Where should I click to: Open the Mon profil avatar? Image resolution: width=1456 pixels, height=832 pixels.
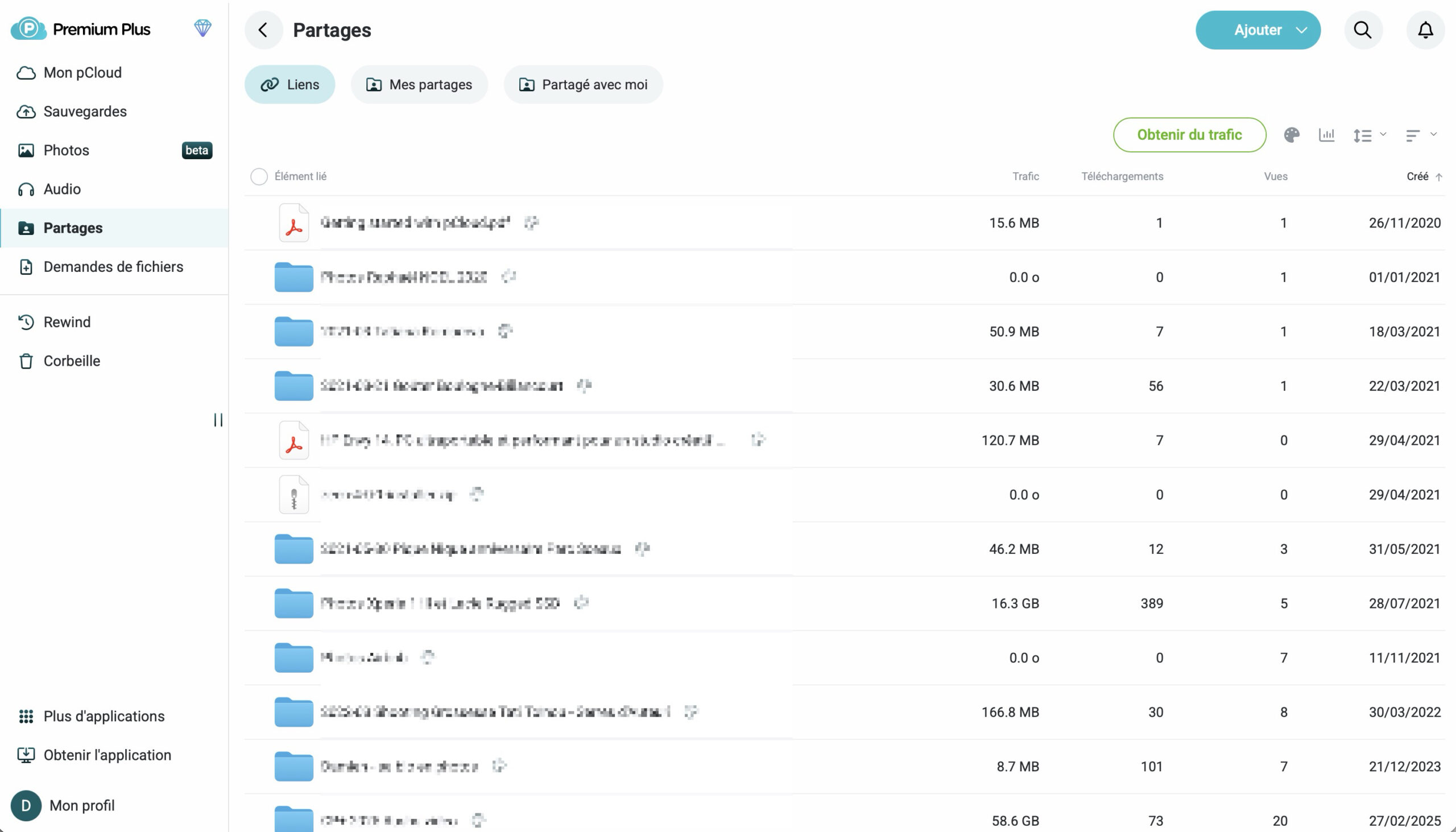(x=26, y=805)
